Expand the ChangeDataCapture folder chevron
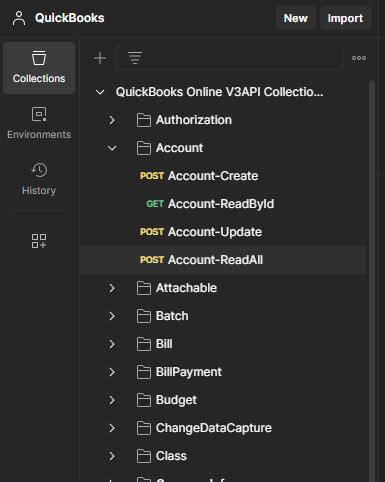The image size is (385, 482). [x=112, y=428]
